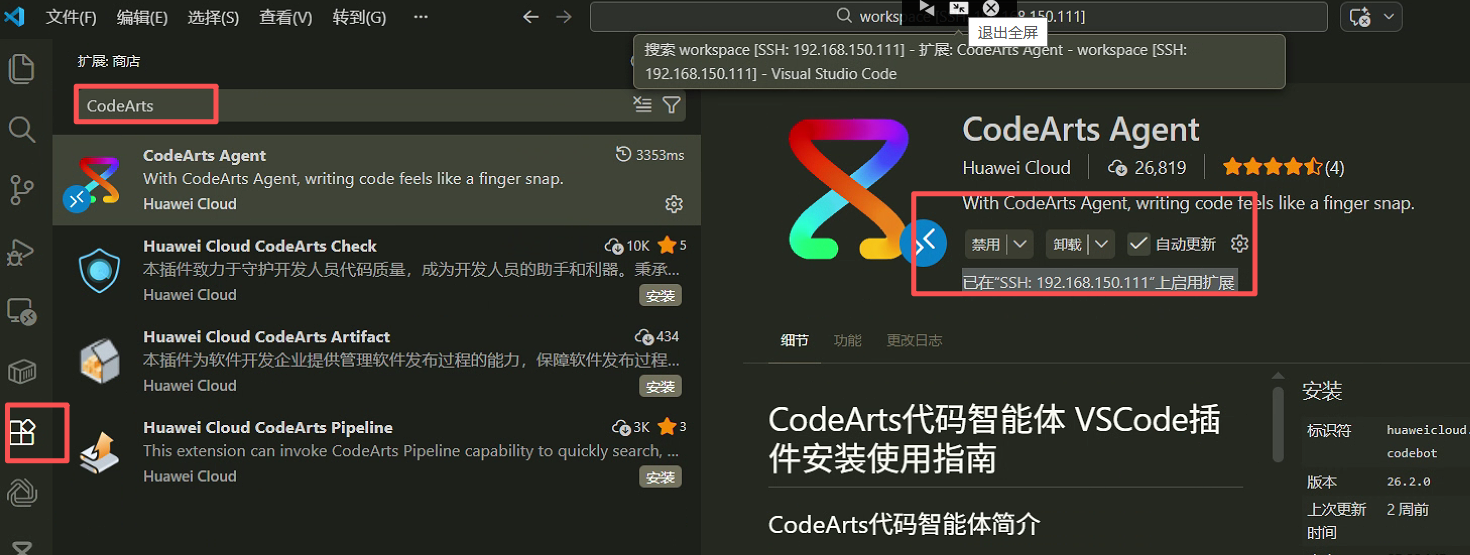
Task: Select Huawei Cloud CodeArts Pipeline entry
Action: (377, 453)
